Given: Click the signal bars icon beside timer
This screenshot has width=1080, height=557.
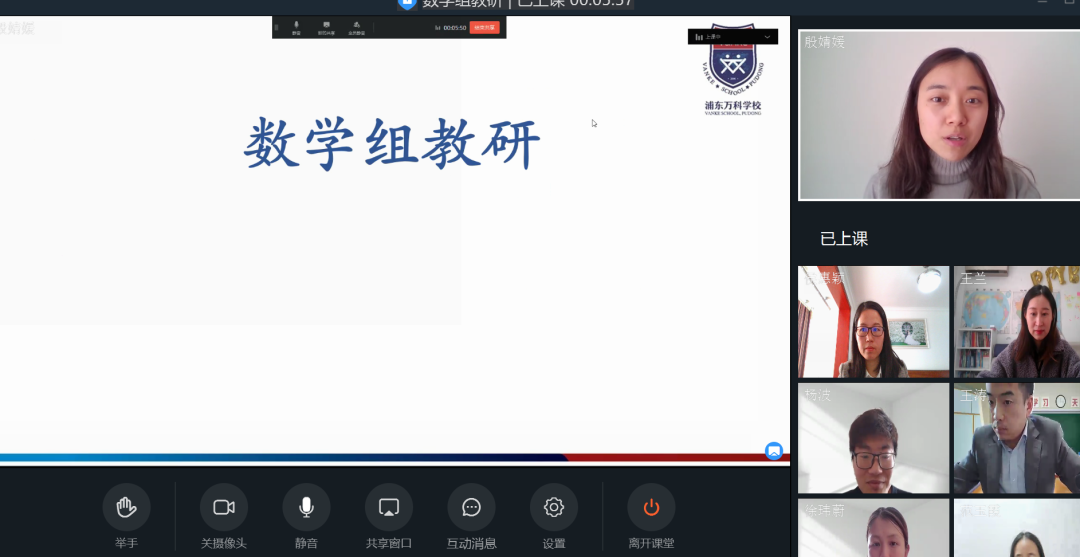Looking at the screenshot, I should (x=438, y=28).
